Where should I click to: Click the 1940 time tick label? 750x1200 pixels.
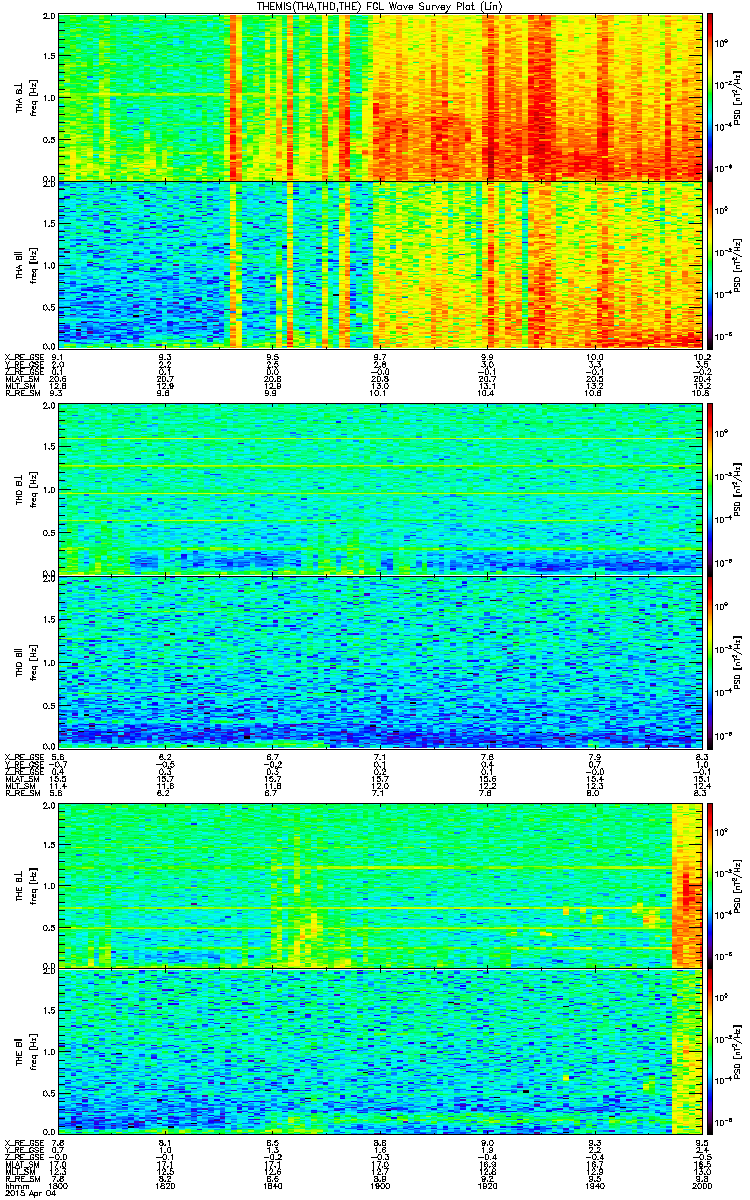pos(595,1185)
